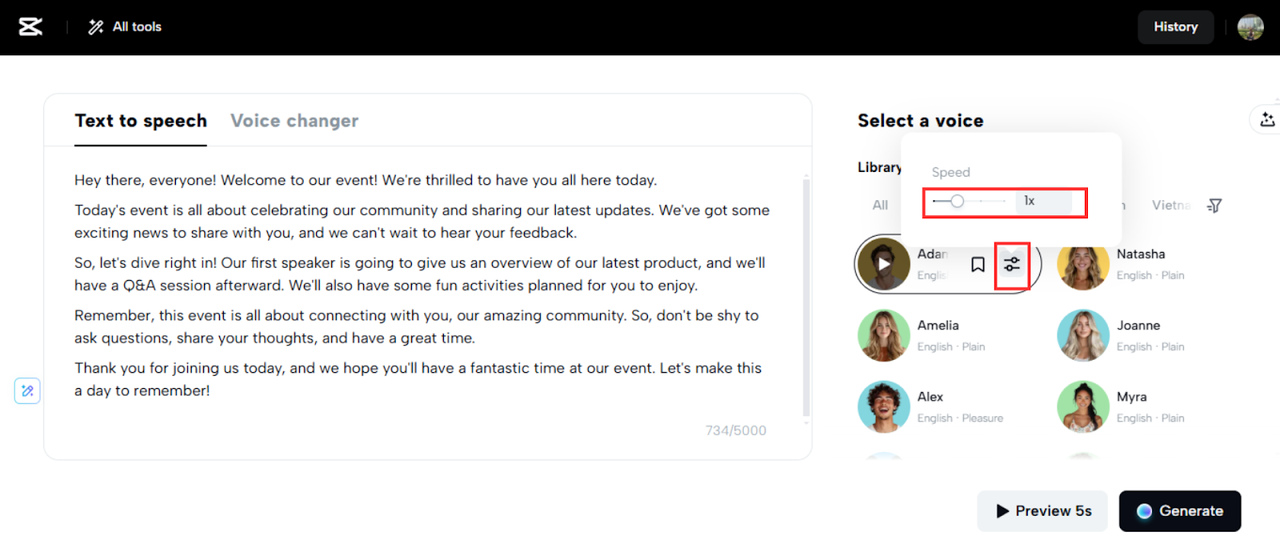Screen dimensions: 1280x560
Task: Click the History button
Action: (x=1175, y=27)
